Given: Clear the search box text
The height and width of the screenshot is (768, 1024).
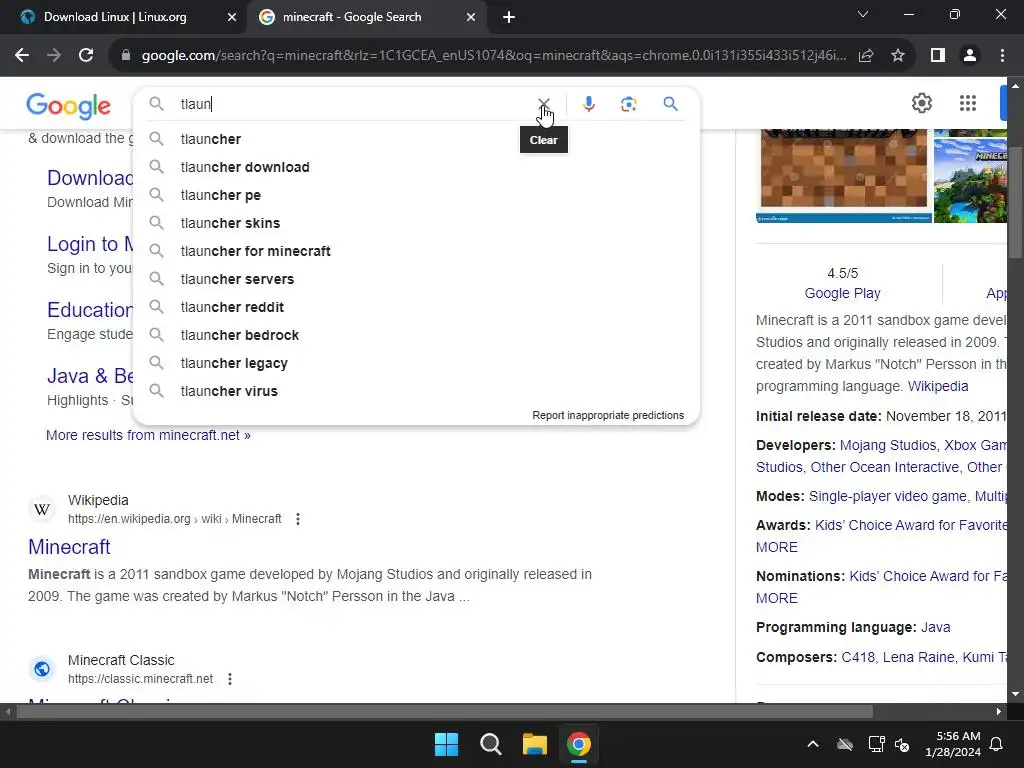Looking at the screenshot, I should [x=543, y=104].
